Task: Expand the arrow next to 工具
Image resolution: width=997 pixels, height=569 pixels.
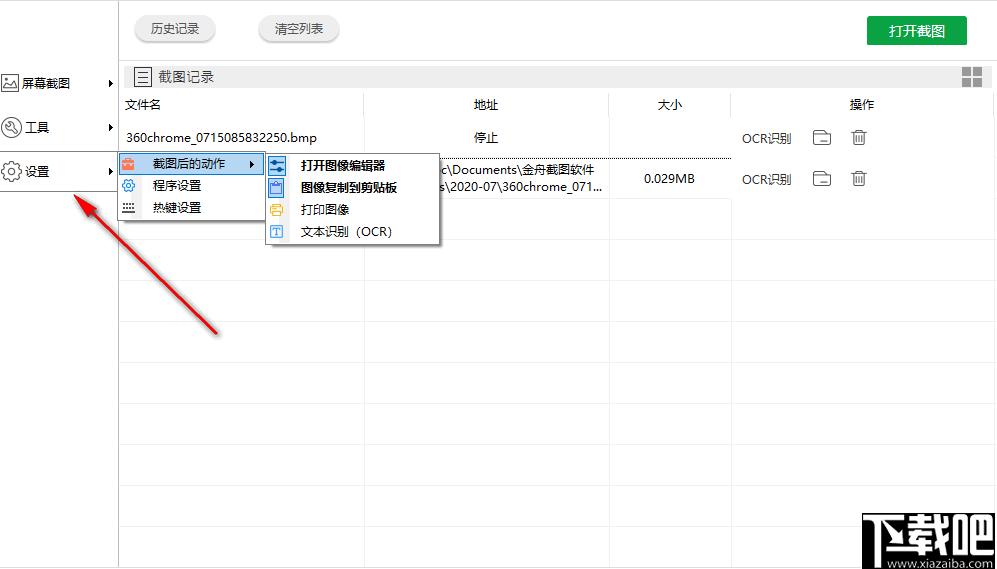Action: click(x=111, y=128)
